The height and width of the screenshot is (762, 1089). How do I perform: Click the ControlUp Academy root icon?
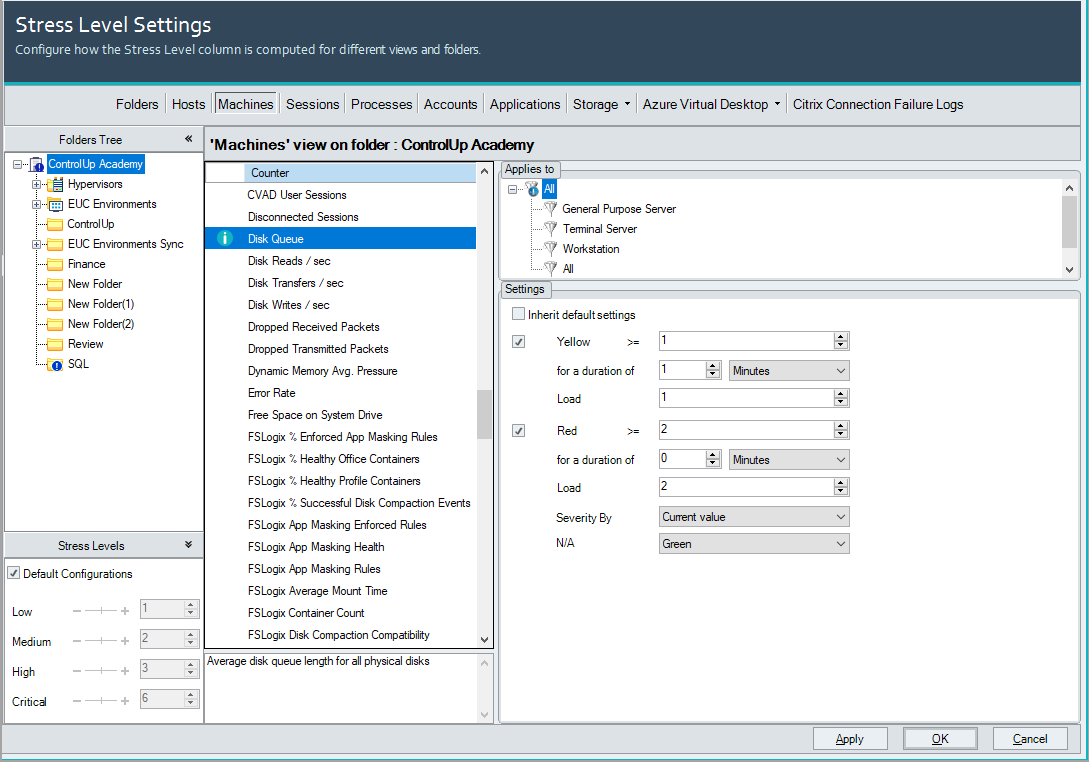pos(36,164)
